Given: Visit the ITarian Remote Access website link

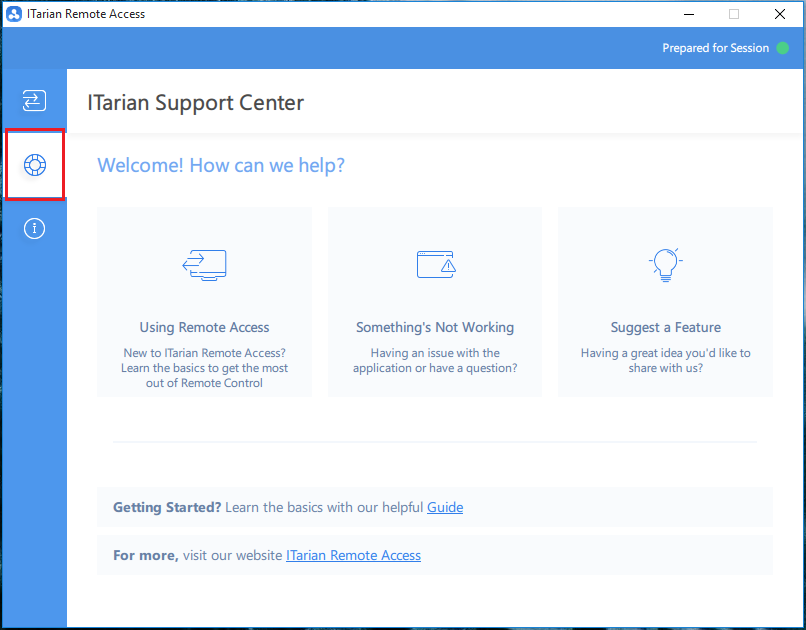Looking at the screenshot, I should 354,555.
